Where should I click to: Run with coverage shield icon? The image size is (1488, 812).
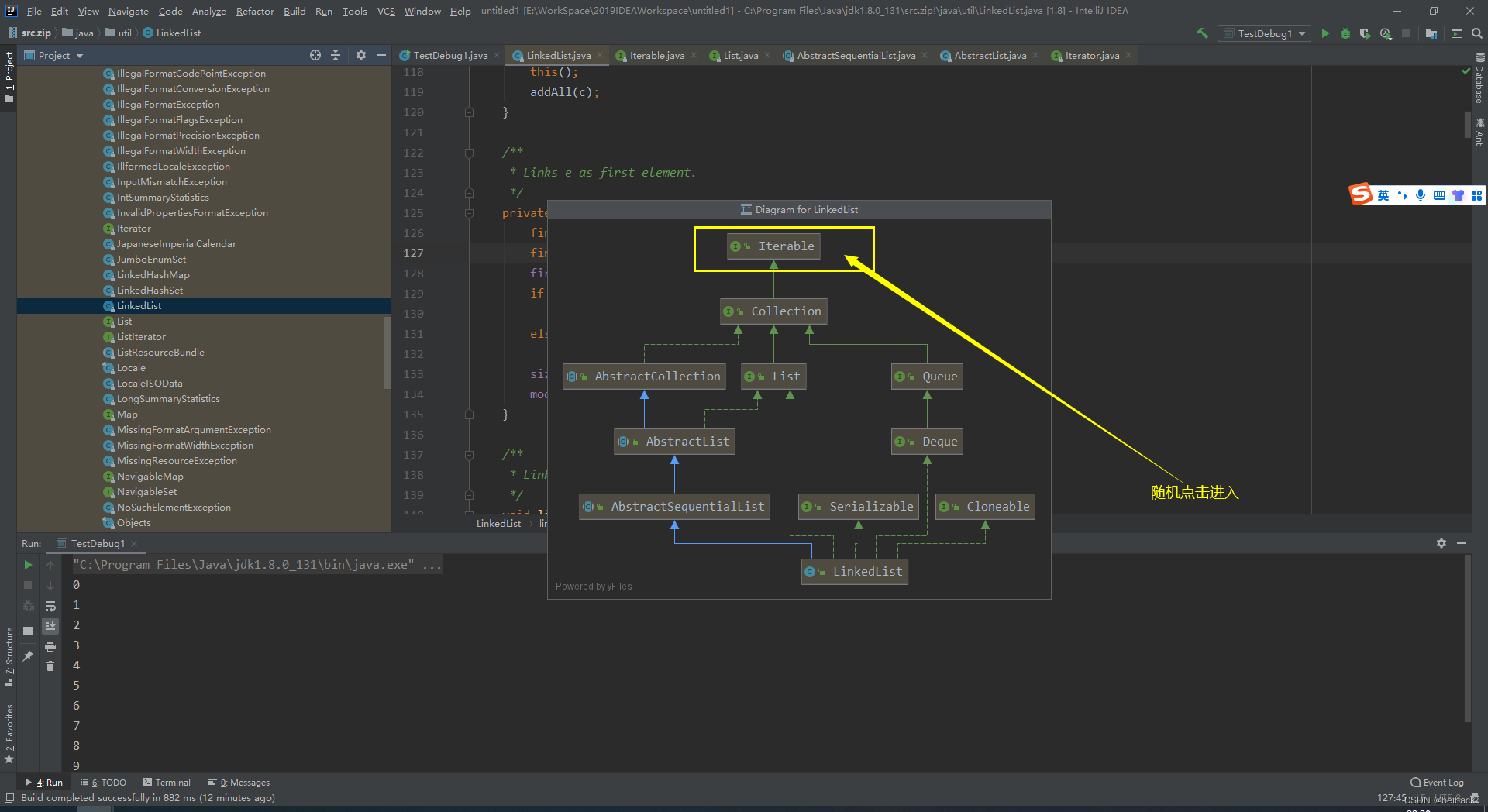[1366, 33]
